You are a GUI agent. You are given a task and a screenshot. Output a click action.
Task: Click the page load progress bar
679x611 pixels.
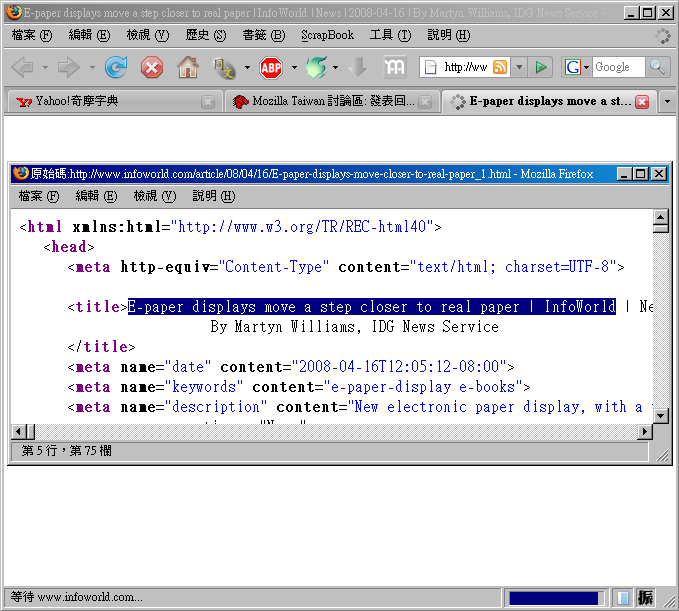(556, 598)
